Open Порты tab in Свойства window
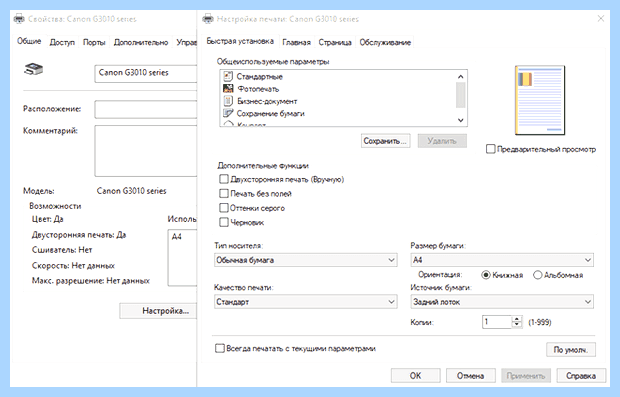This screenshot has width=620, height=397. pos(94,42)
